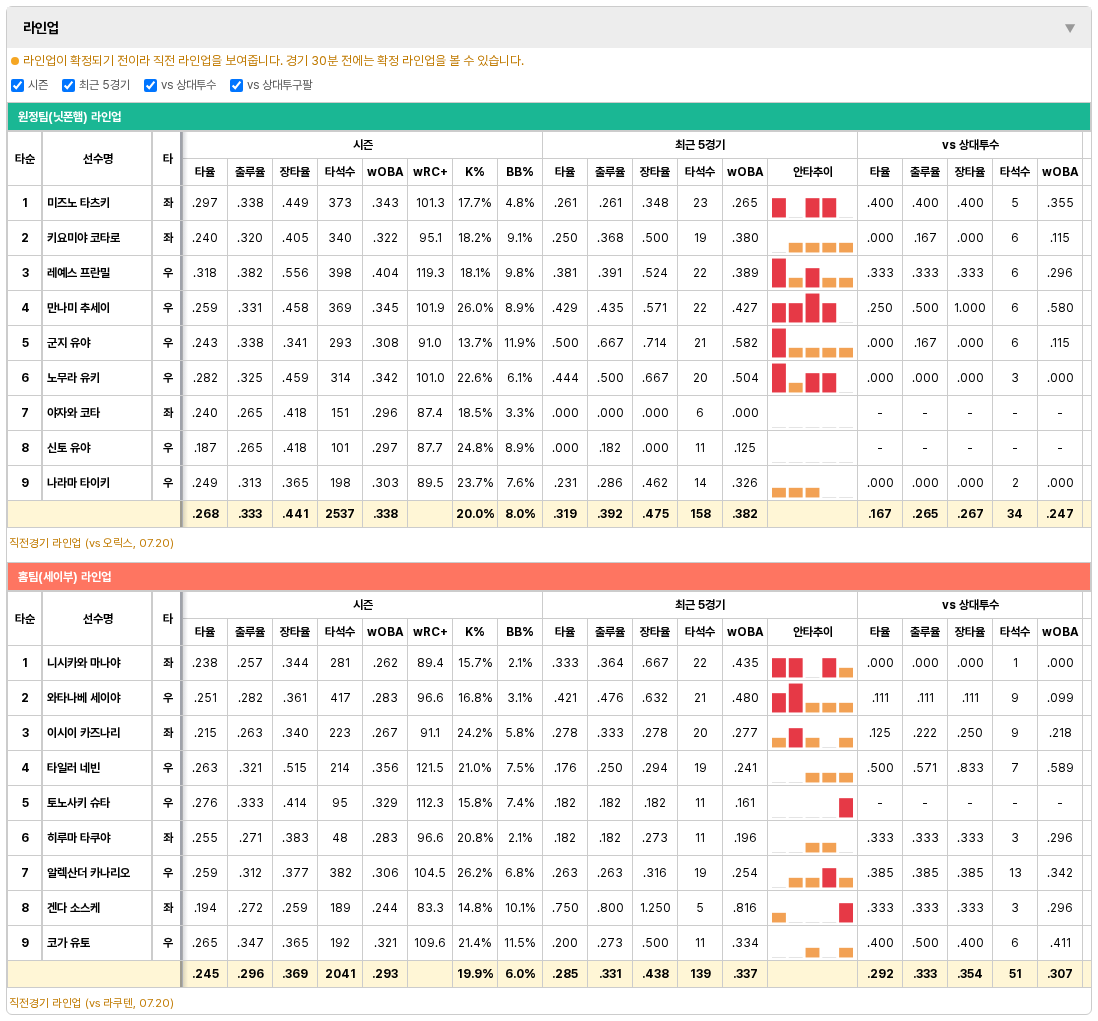Click 직전경기 라인업 (vs 오릭스, 07.20) link
The width and height of the screenshot is (1098, 1021).
(91, 543)
